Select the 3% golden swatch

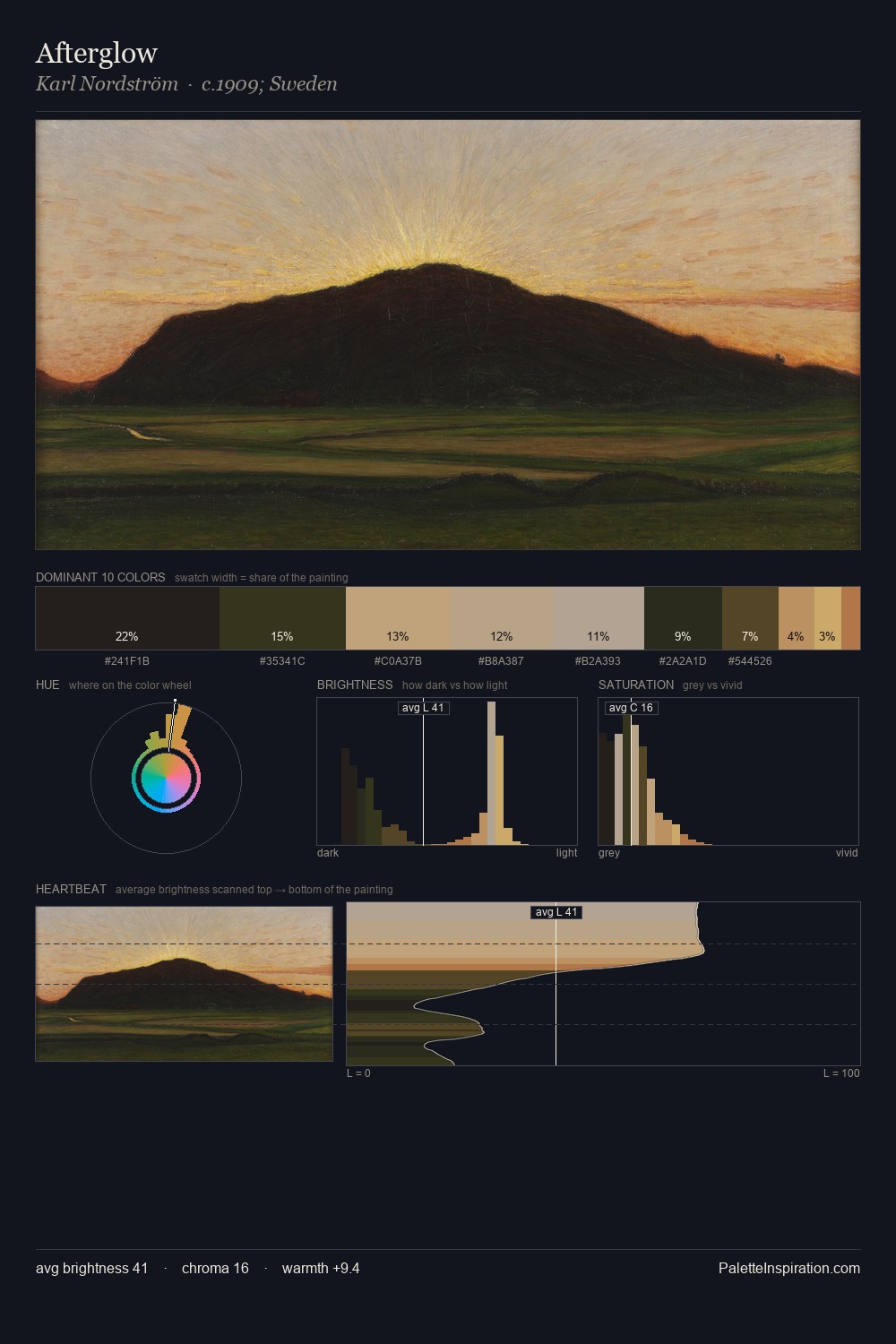pos(827,618)
